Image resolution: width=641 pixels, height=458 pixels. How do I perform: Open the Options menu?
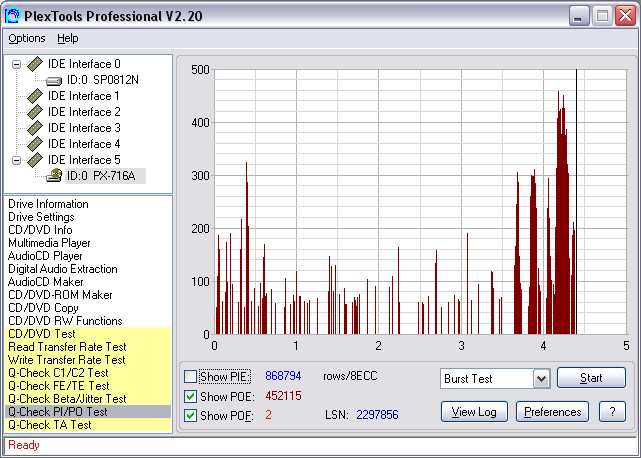27,38
